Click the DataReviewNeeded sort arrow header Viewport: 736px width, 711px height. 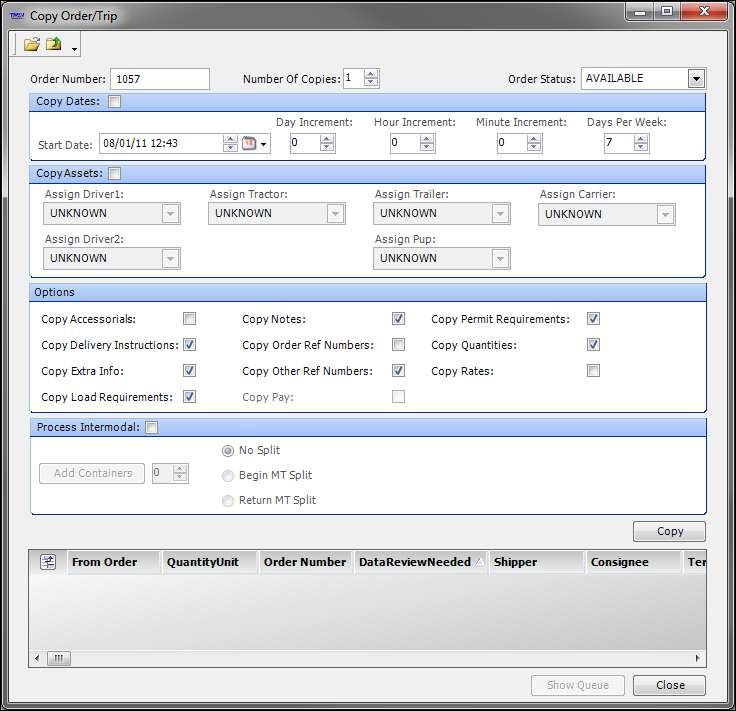[x=479, y=562]
